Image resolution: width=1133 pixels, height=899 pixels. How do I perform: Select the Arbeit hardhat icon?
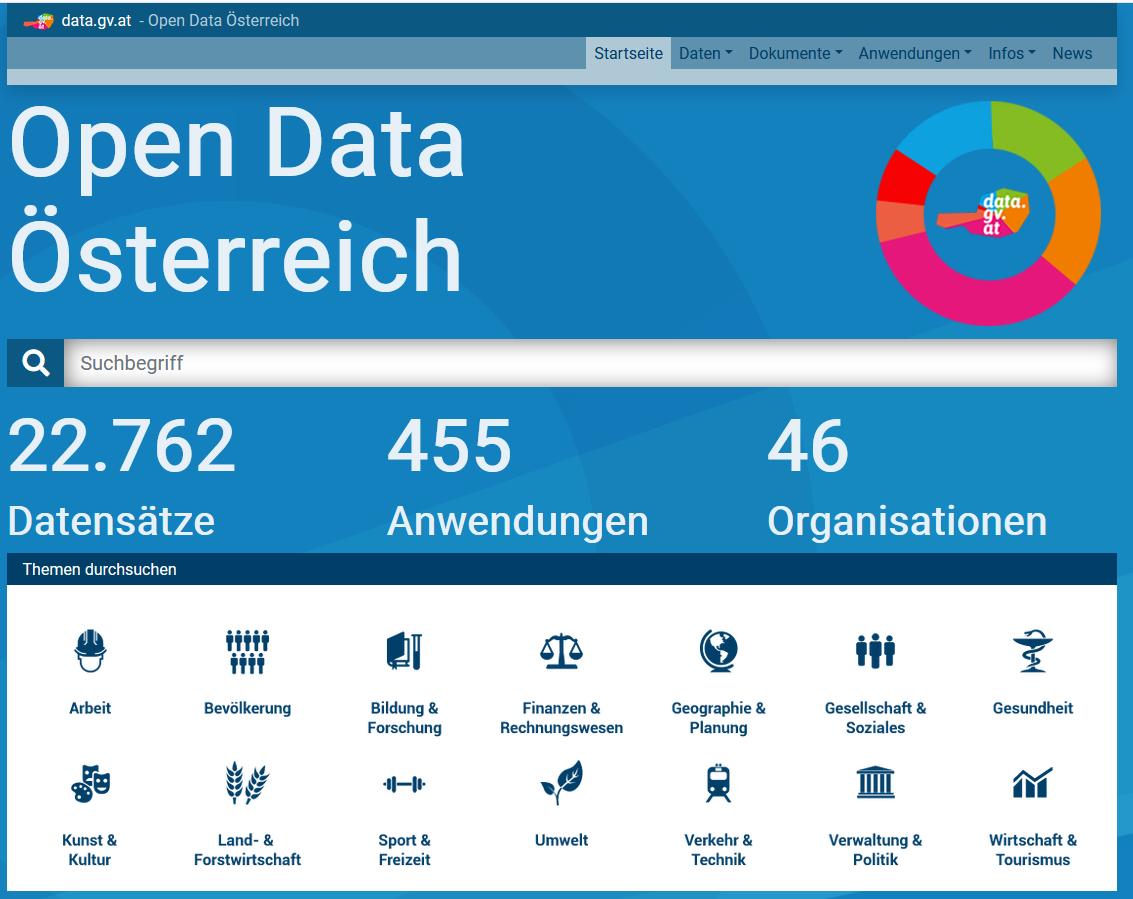coord(90,651)
